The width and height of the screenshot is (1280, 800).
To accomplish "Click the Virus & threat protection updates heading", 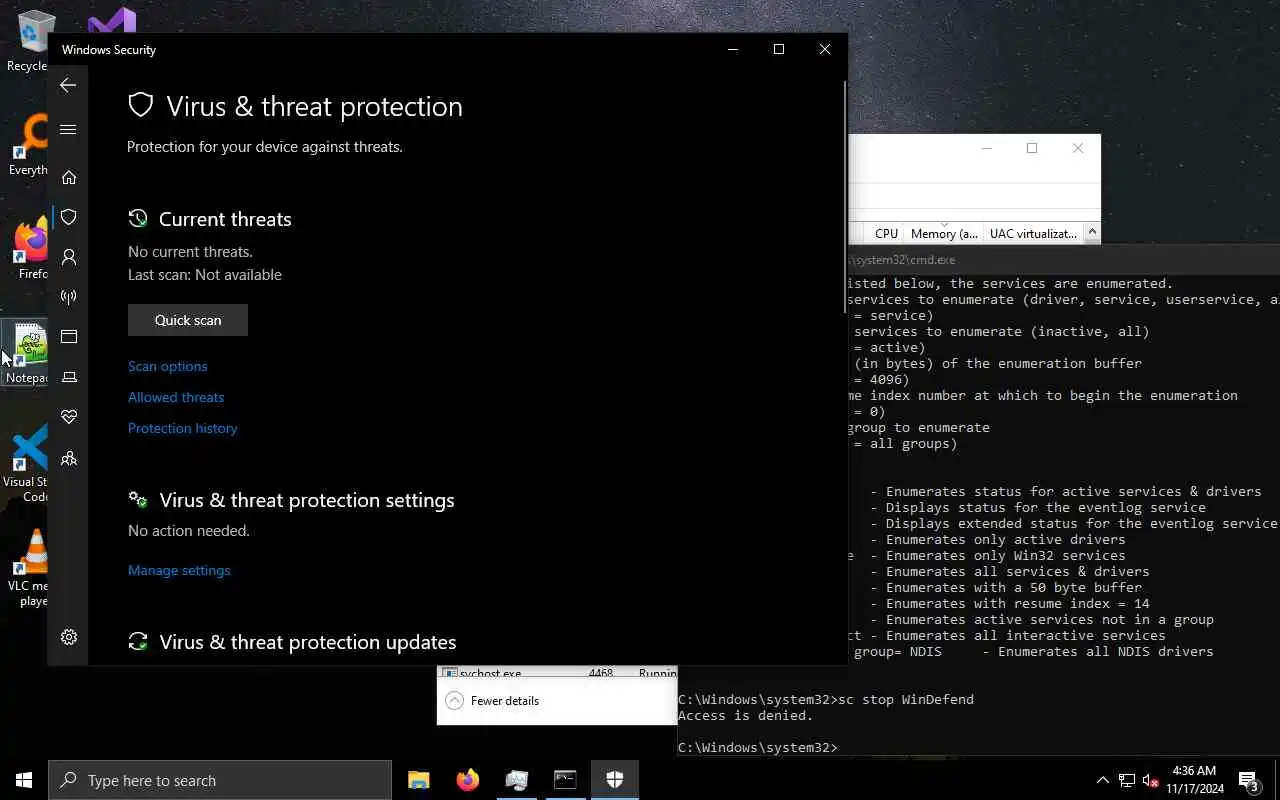I will click(307, 642).
